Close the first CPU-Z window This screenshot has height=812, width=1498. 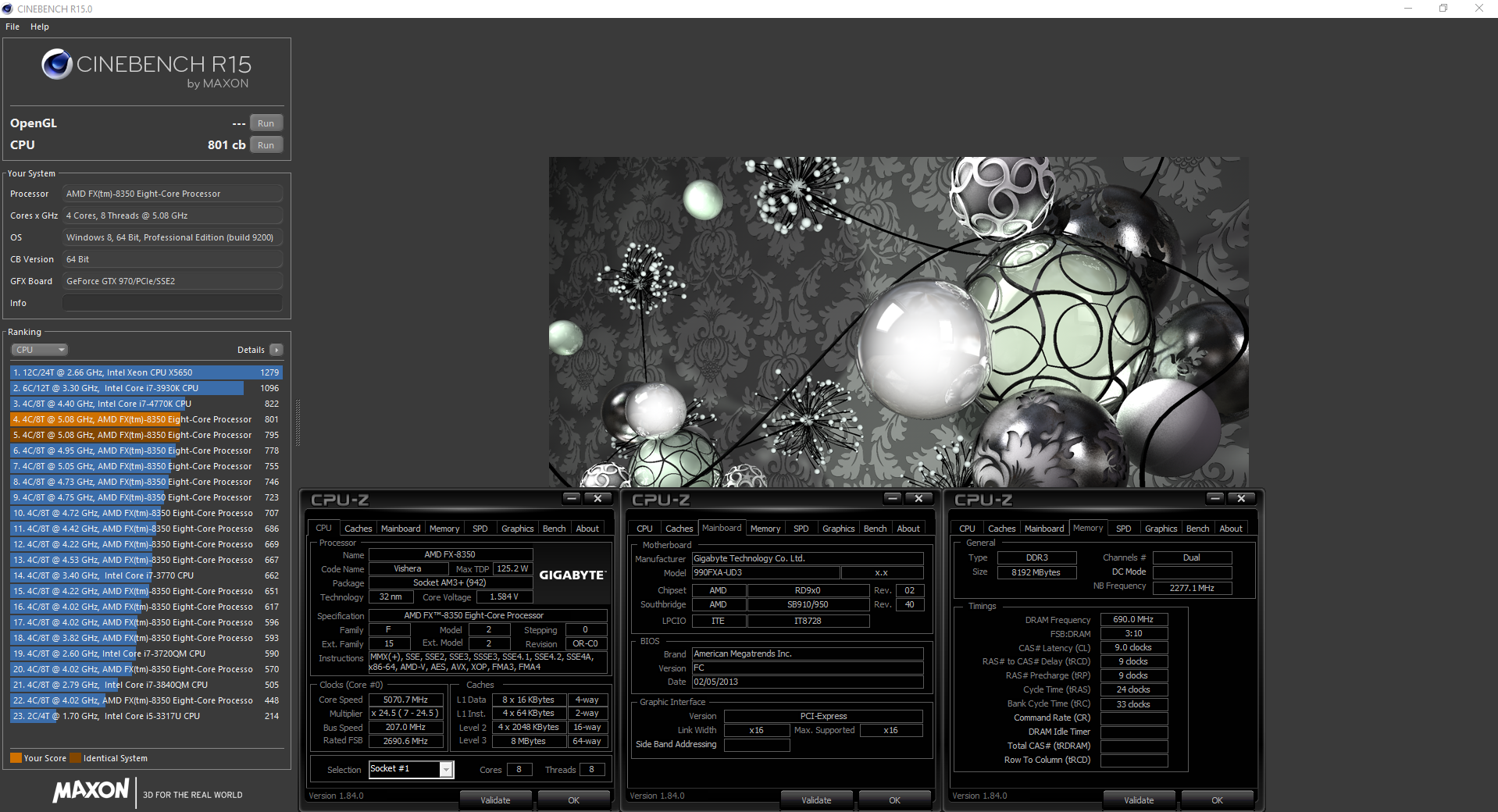pyautogui.click(x=598, y=498)
